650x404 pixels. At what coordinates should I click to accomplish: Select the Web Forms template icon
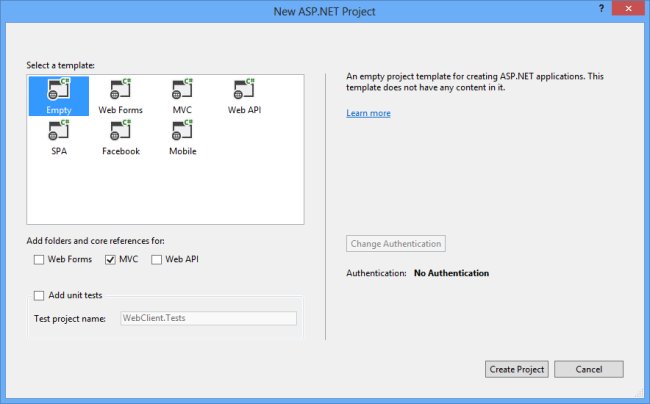click(x=120, y=96)
